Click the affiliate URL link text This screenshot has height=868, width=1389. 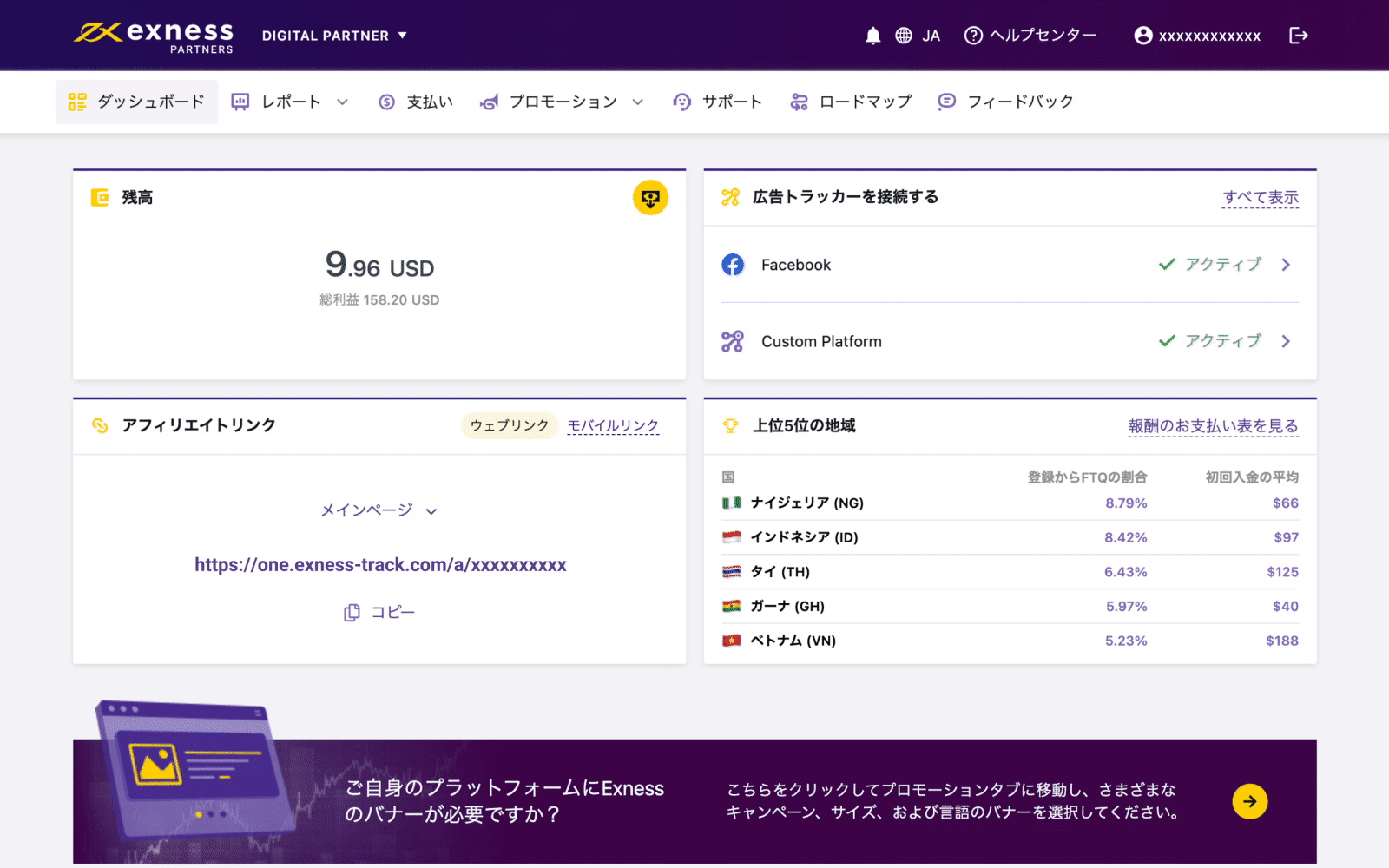click(x=380, y=565)
